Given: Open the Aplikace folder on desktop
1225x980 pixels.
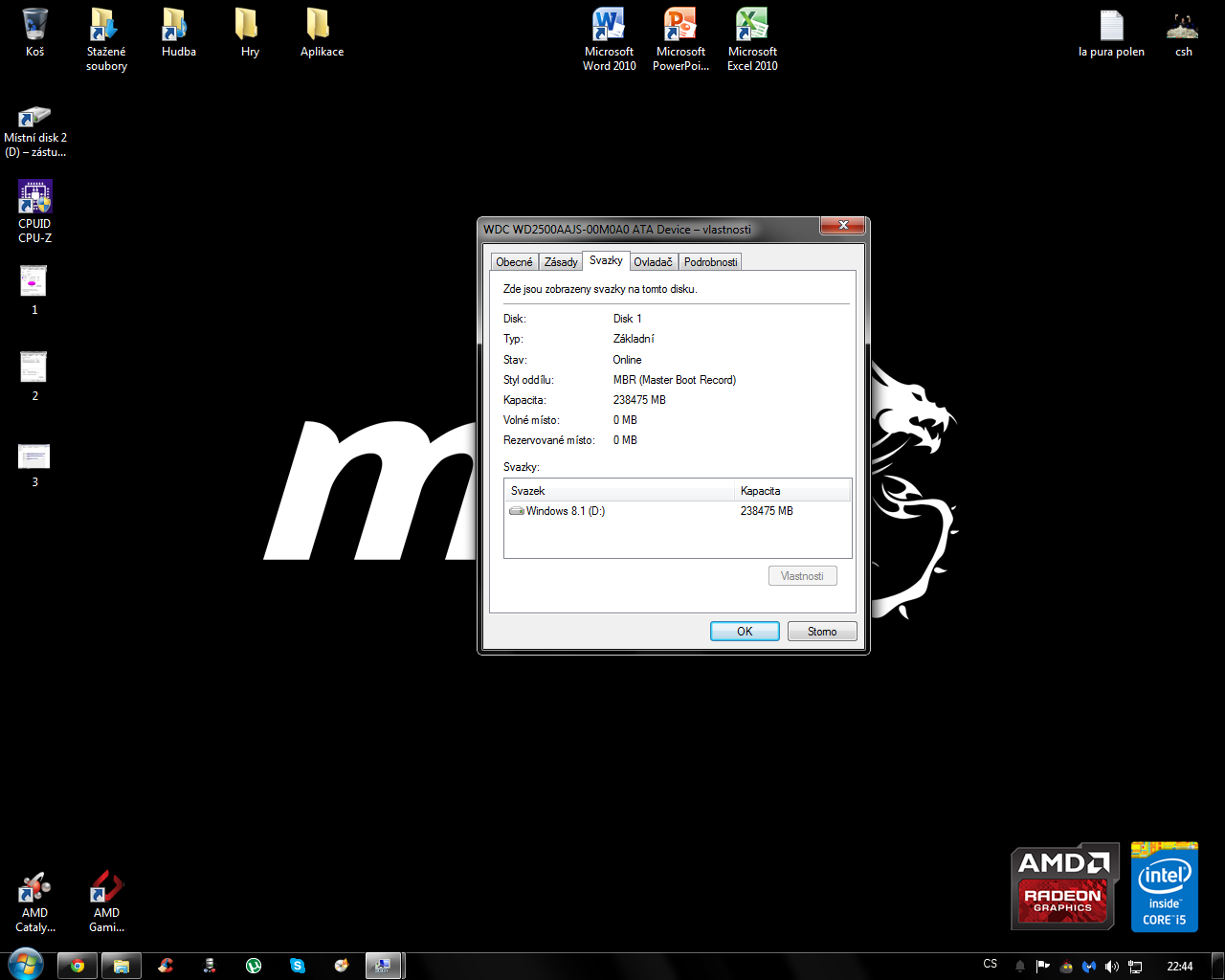Looking at the screenshot, I should [x=322, y=32].
